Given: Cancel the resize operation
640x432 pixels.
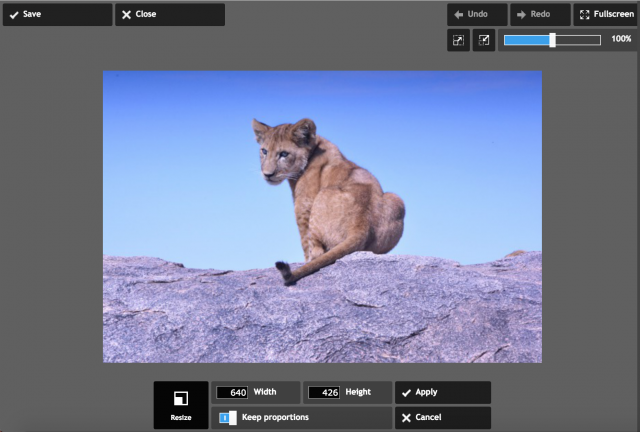Looking at the screenshot, I should (442, 418).
